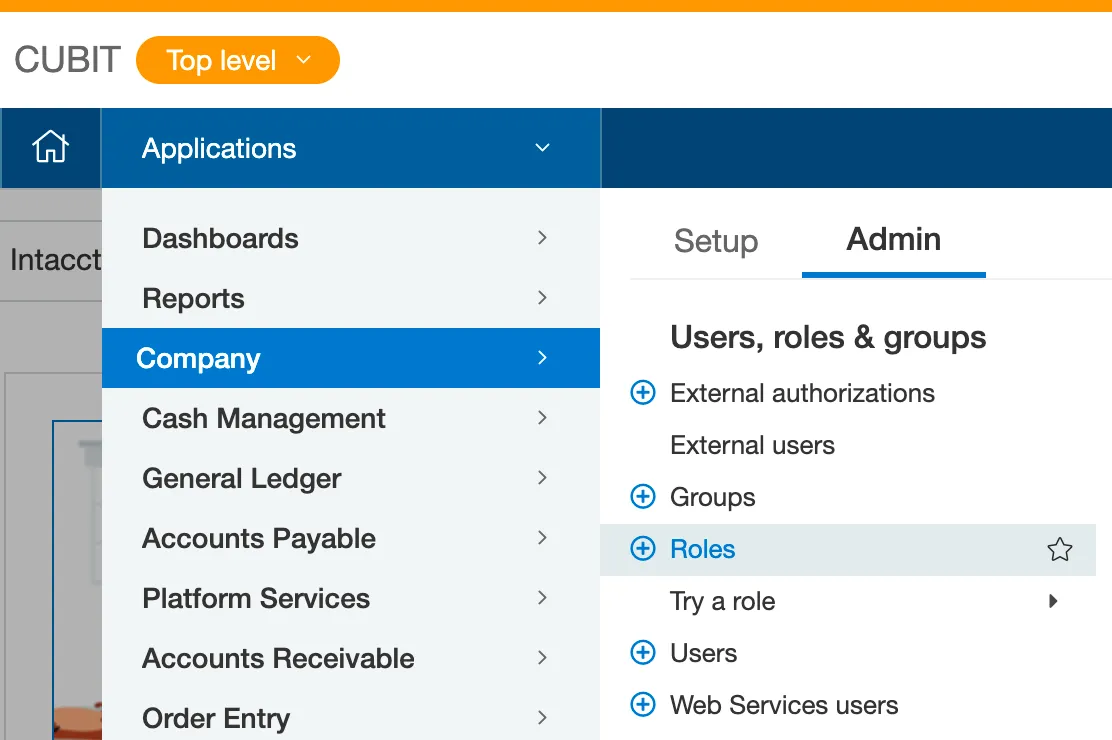The image size is (1112, 740).
Task: Expand the General Ledger submenu arrow
Action: 543,478
